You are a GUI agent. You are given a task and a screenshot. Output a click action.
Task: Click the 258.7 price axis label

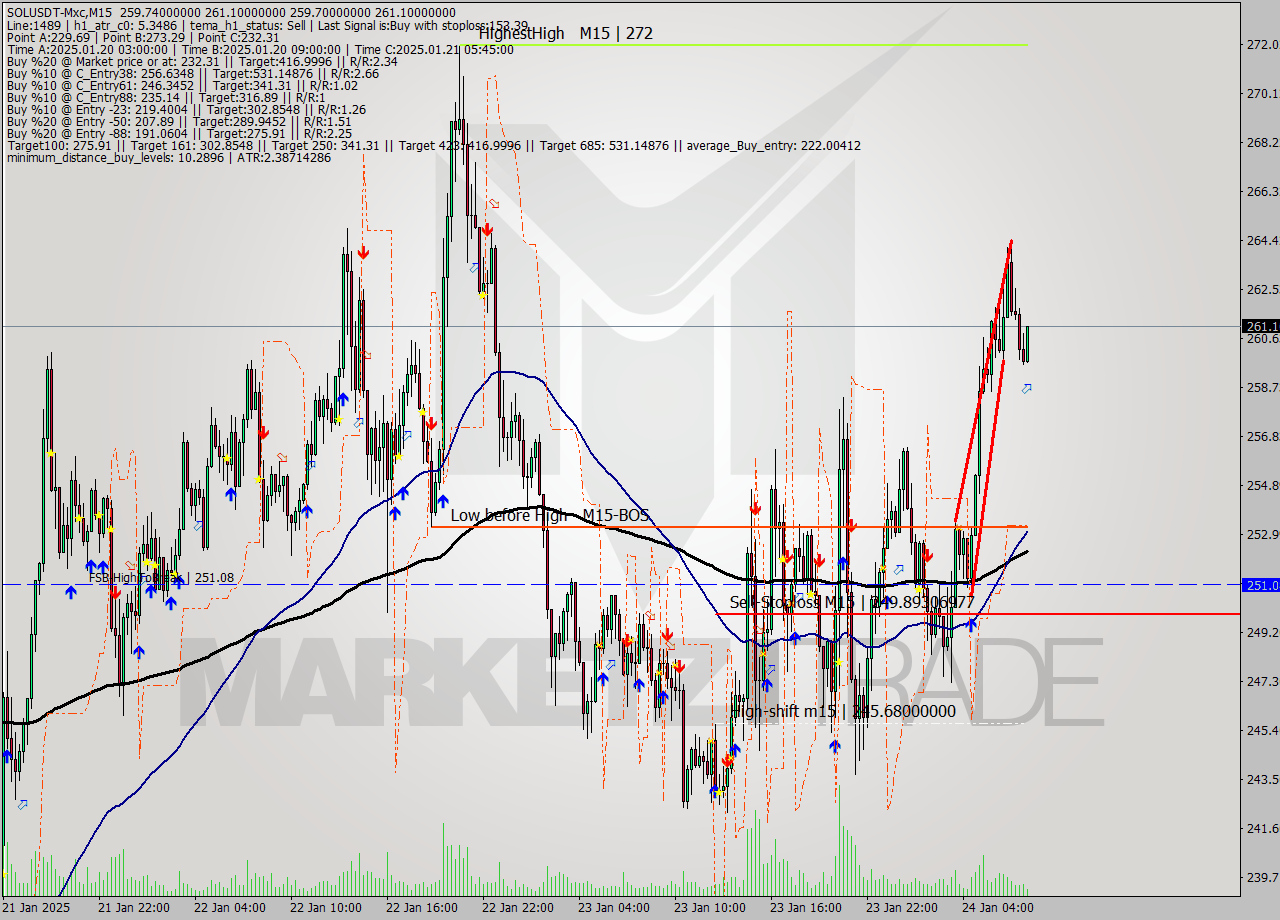pos(1262,388)
